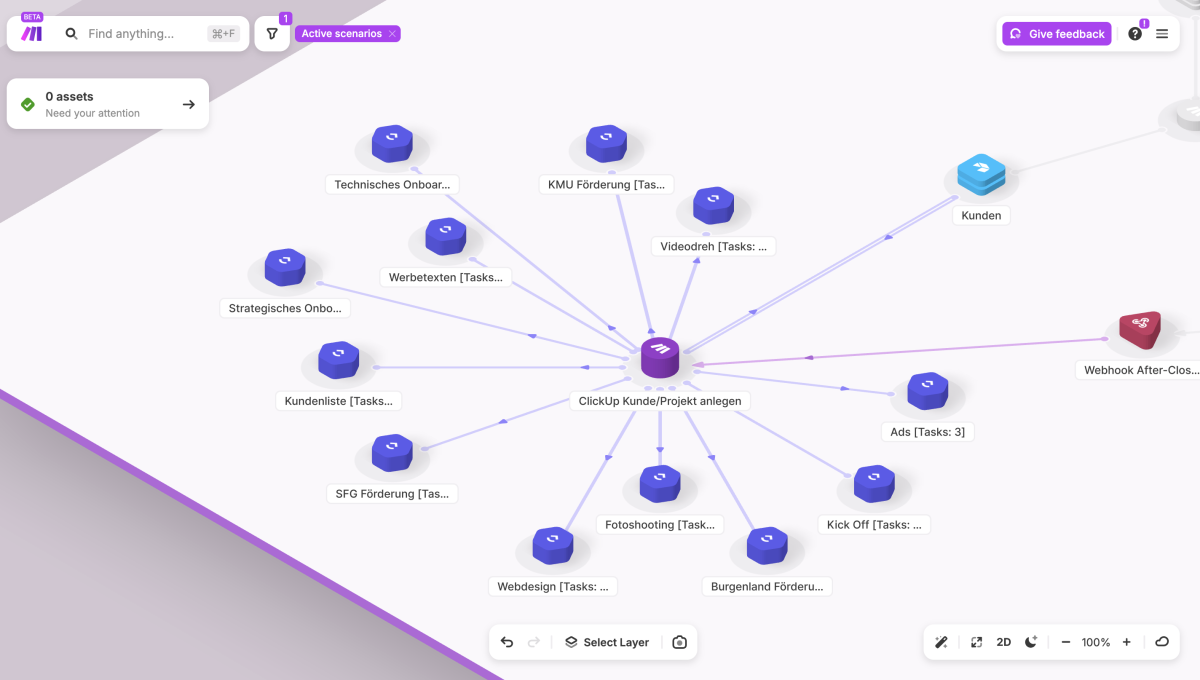Select the Videodreh node icon

point(713,207)
